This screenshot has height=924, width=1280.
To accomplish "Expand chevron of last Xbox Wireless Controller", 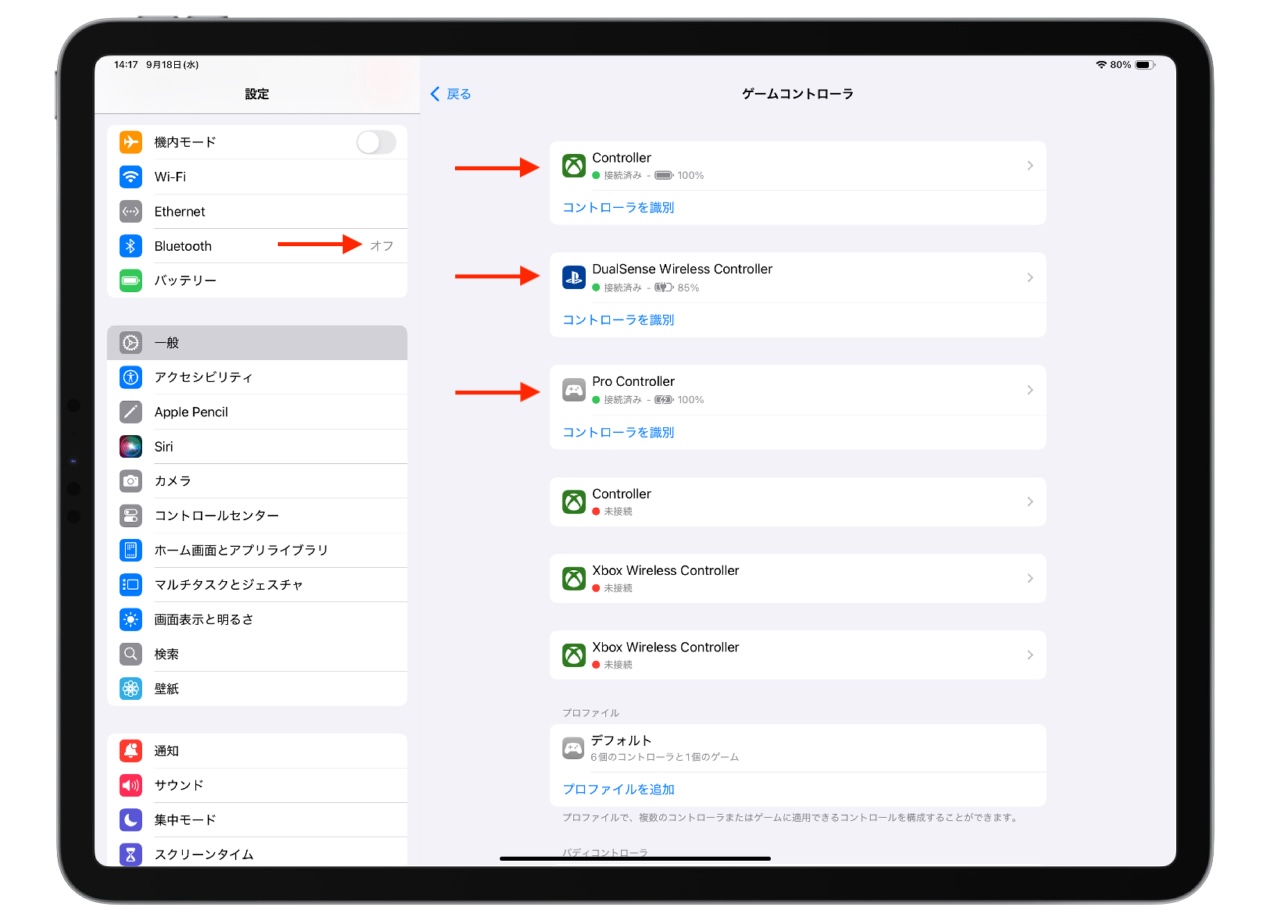I will 1030,655.
